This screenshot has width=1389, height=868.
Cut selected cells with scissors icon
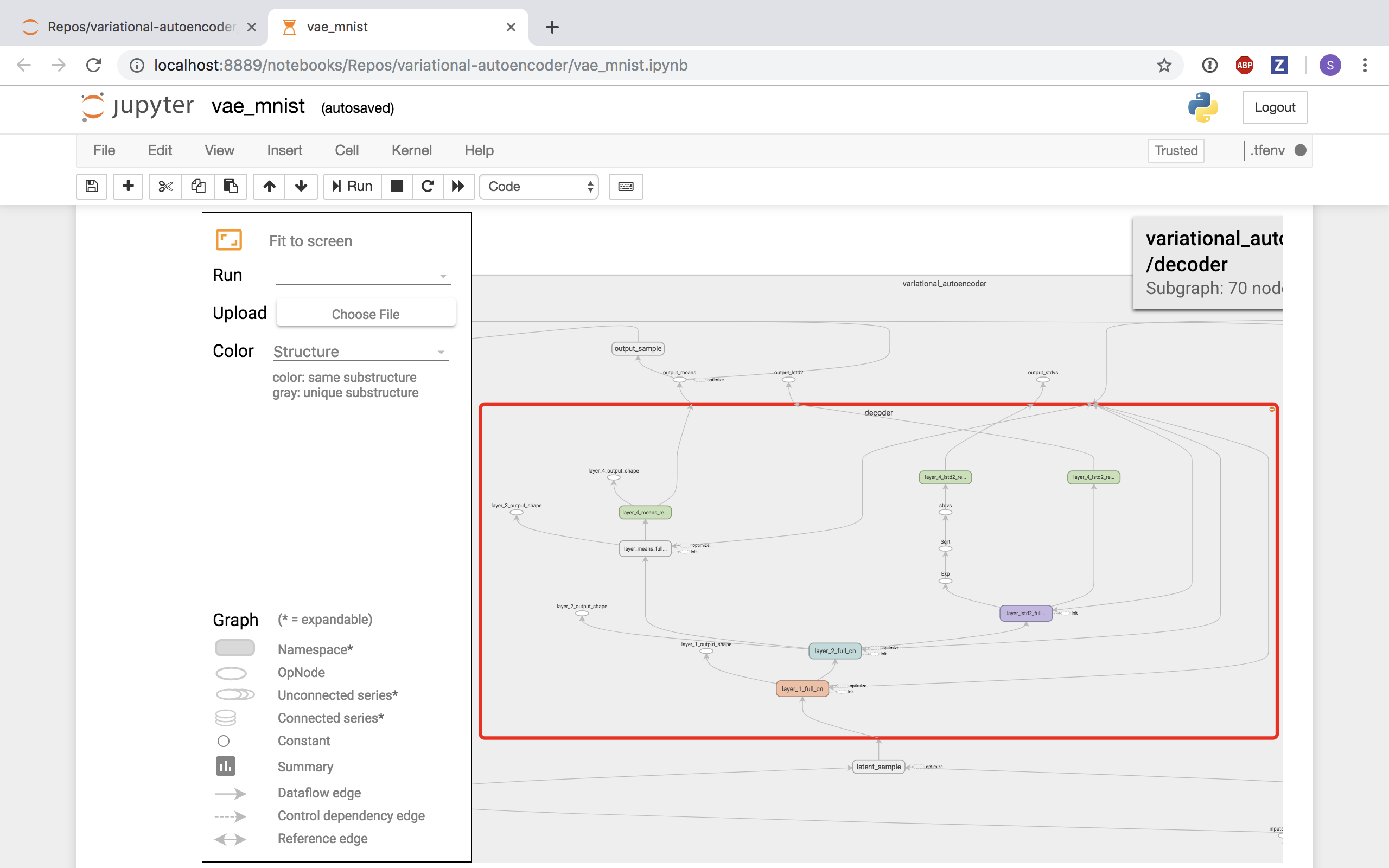pos(165,186)
